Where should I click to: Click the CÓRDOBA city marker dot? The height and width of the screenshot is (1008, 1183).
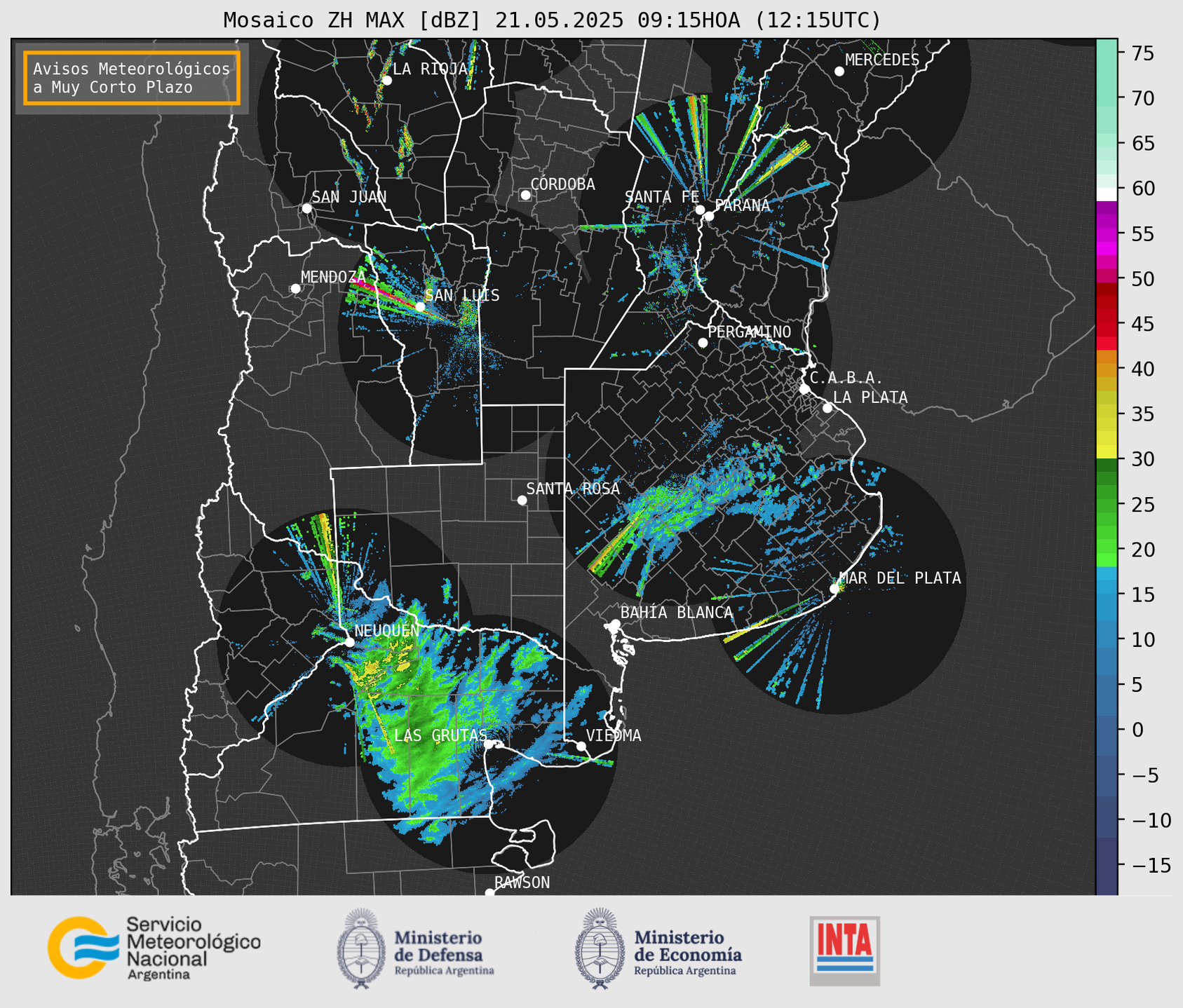coord(525,195)
